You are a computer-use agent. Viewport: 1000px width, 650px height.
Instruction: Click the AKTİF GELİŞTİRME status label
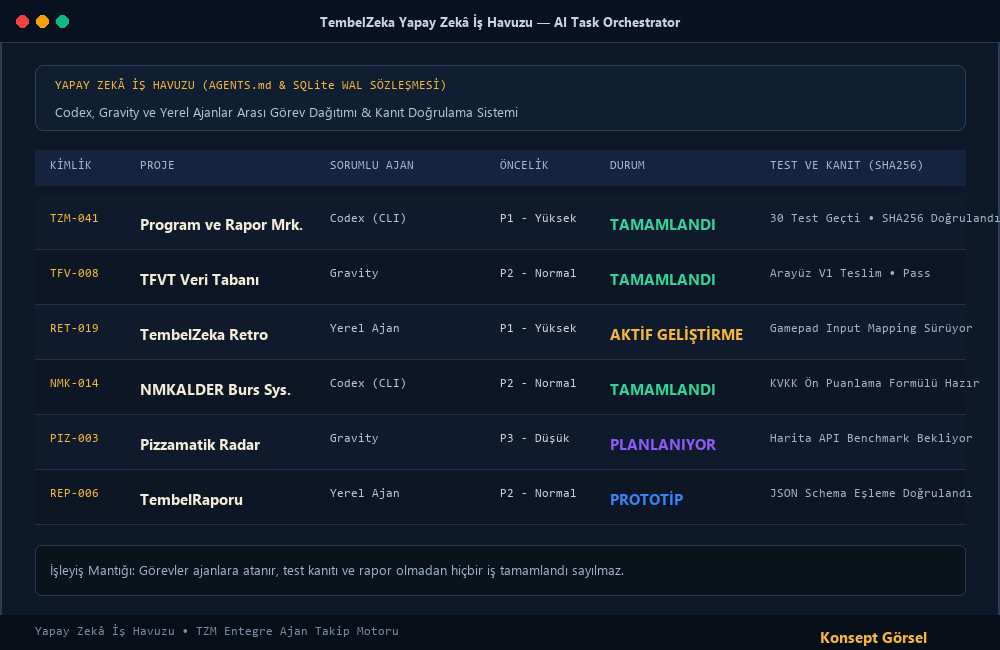[x=676, y=334]
